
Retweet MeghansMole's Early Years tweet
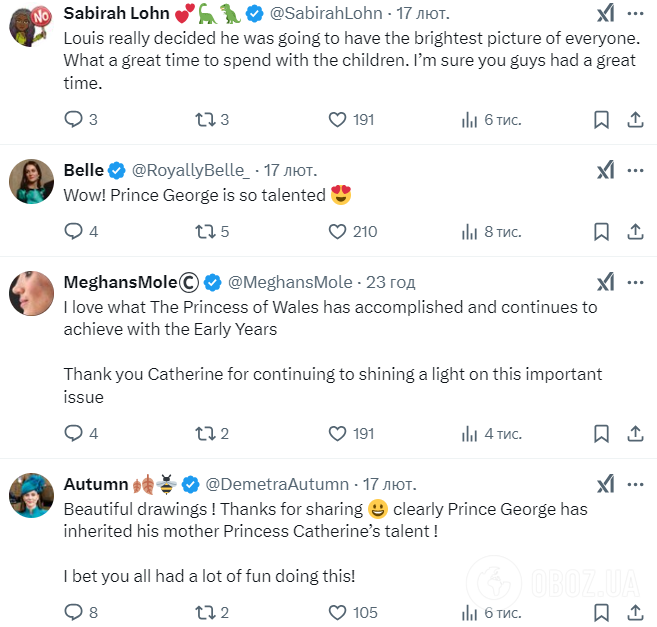tap(204, 434)
